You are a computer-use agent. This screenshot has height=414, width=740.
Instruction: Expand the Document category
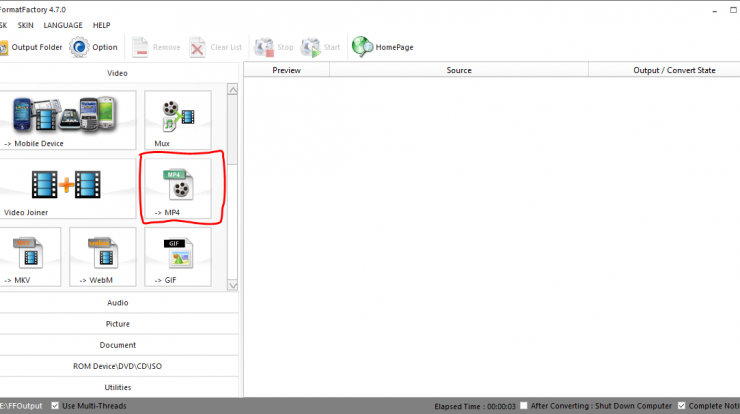pyautogui.click(x=119, y=345)
